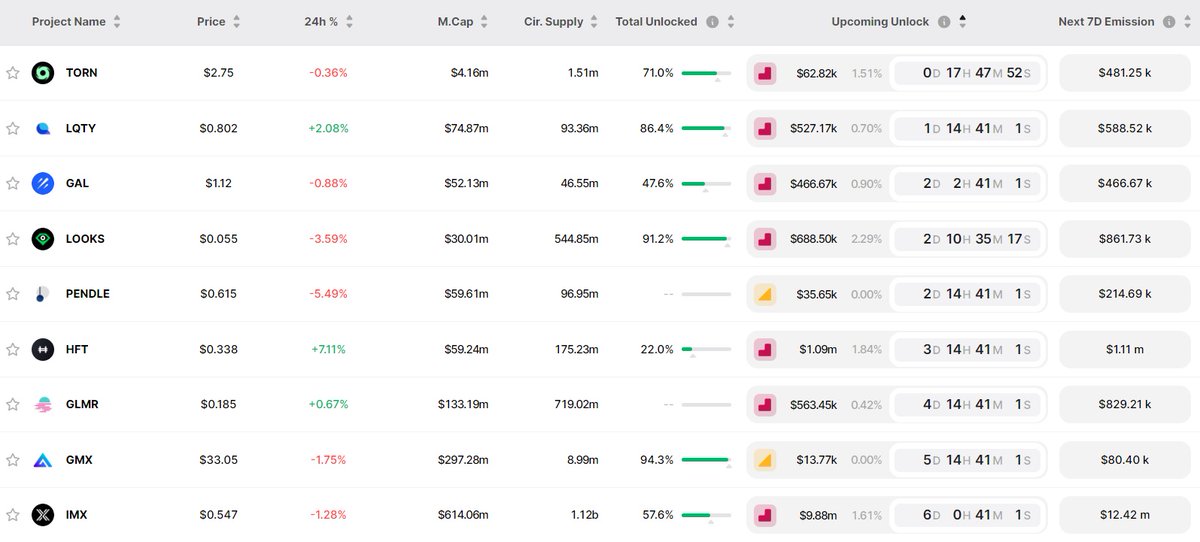Star GLMR as a favorite

[x=13, y=404]
